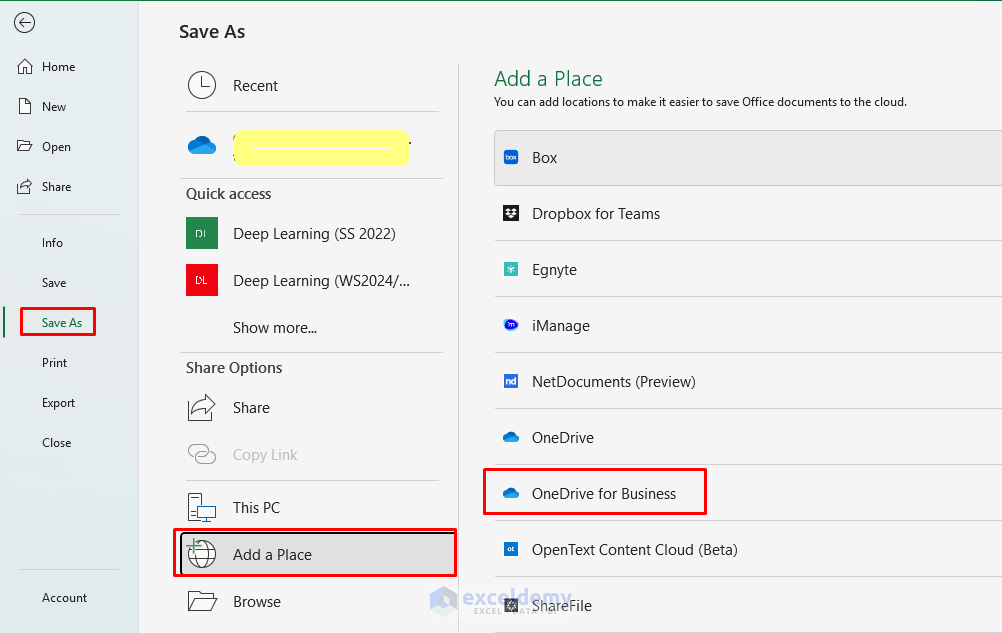Browse for a folder location

[x=256, y=602]
